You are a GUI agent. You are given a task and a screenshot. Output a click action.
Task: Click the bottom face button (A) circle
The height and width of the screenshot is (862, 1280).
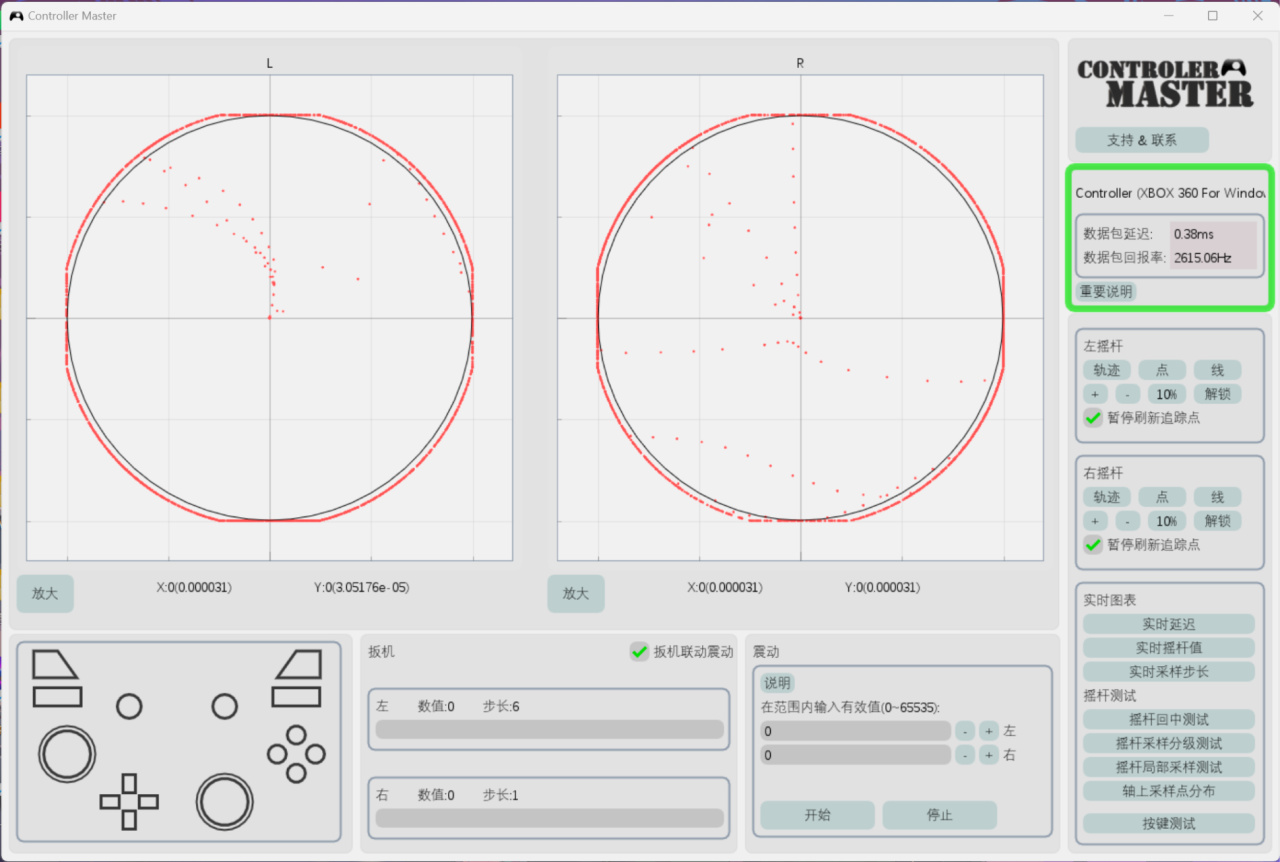click(x=296, y=773)
